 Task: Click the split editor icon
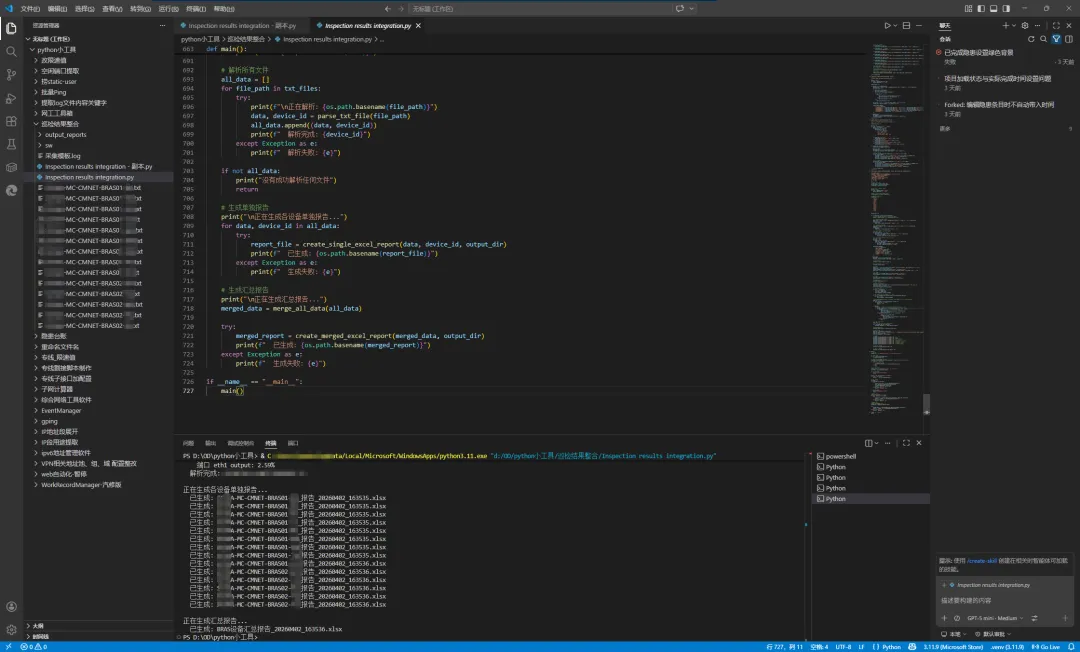[x=908, y=25]
